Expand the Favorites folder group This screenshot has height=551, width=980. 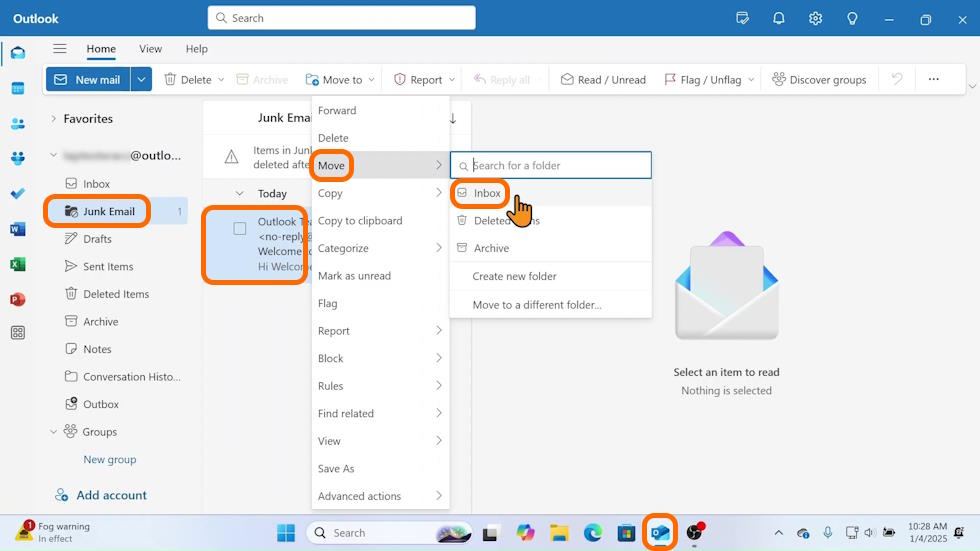click(54, 119)
